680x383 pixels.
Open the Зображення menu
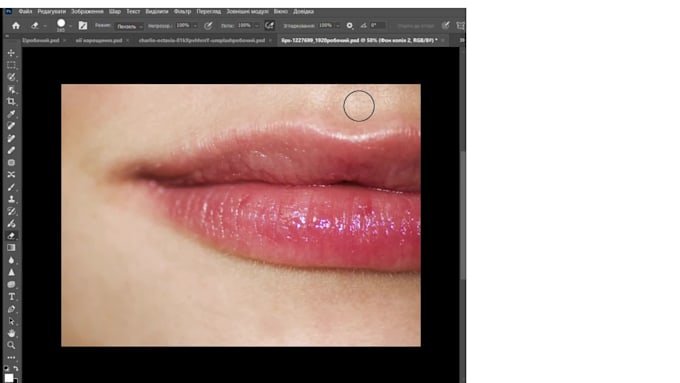pos(87,11)
